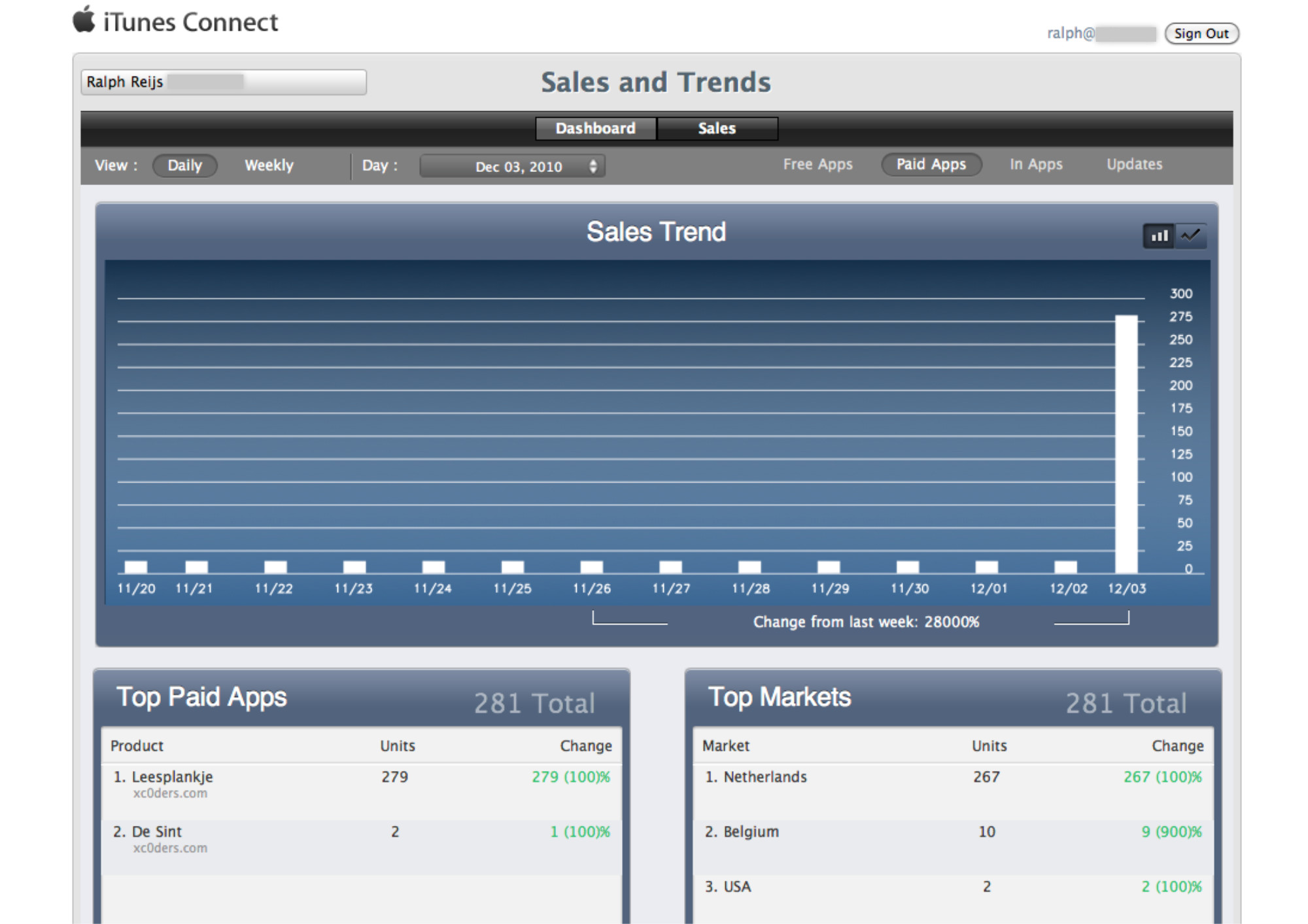This screenshot has width=1308, height=924.
Task: Click Change from last week: 28000% text
Action: click(866, 622)
